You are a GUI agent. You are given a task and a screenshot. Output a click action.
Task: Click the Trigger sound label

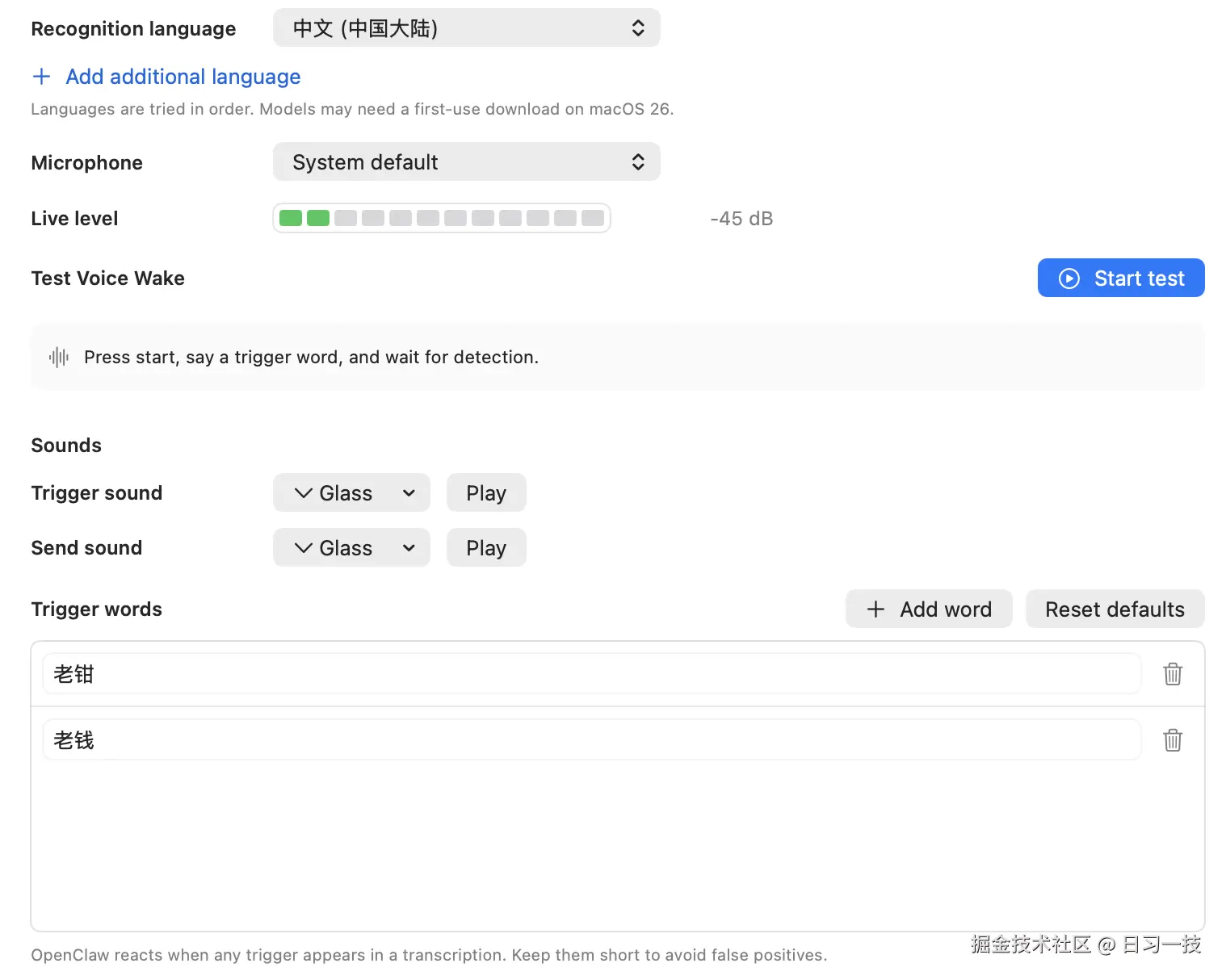click(x=96, y=493)
